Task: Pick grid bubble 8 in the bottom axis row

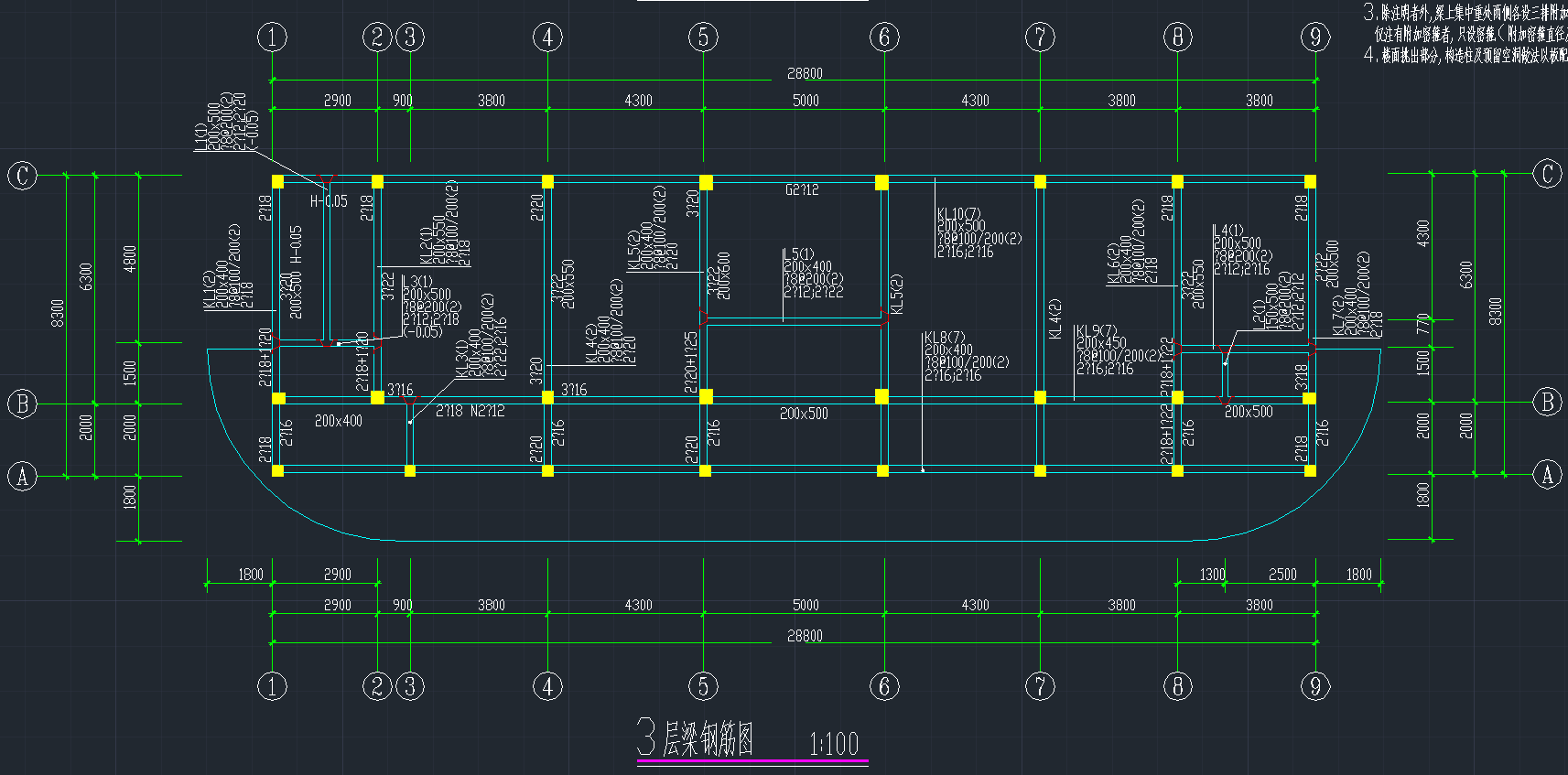Action: point(1178,686)
